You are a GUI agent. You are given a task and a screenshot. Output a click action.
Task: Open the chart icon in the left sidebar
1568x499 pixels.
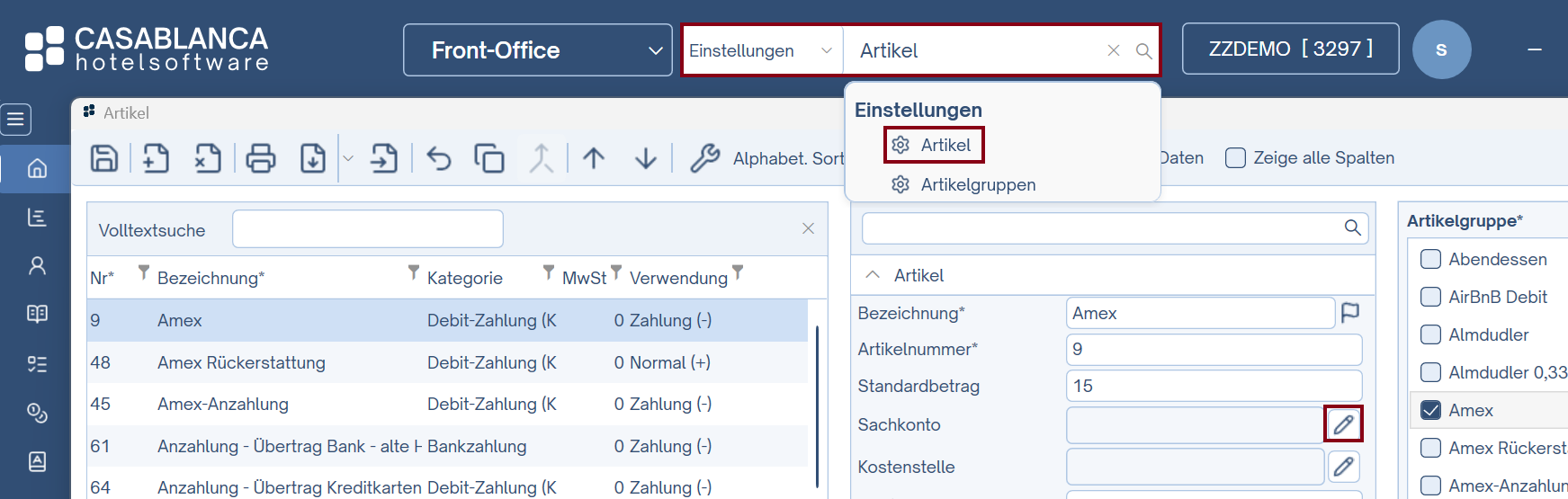37,217
